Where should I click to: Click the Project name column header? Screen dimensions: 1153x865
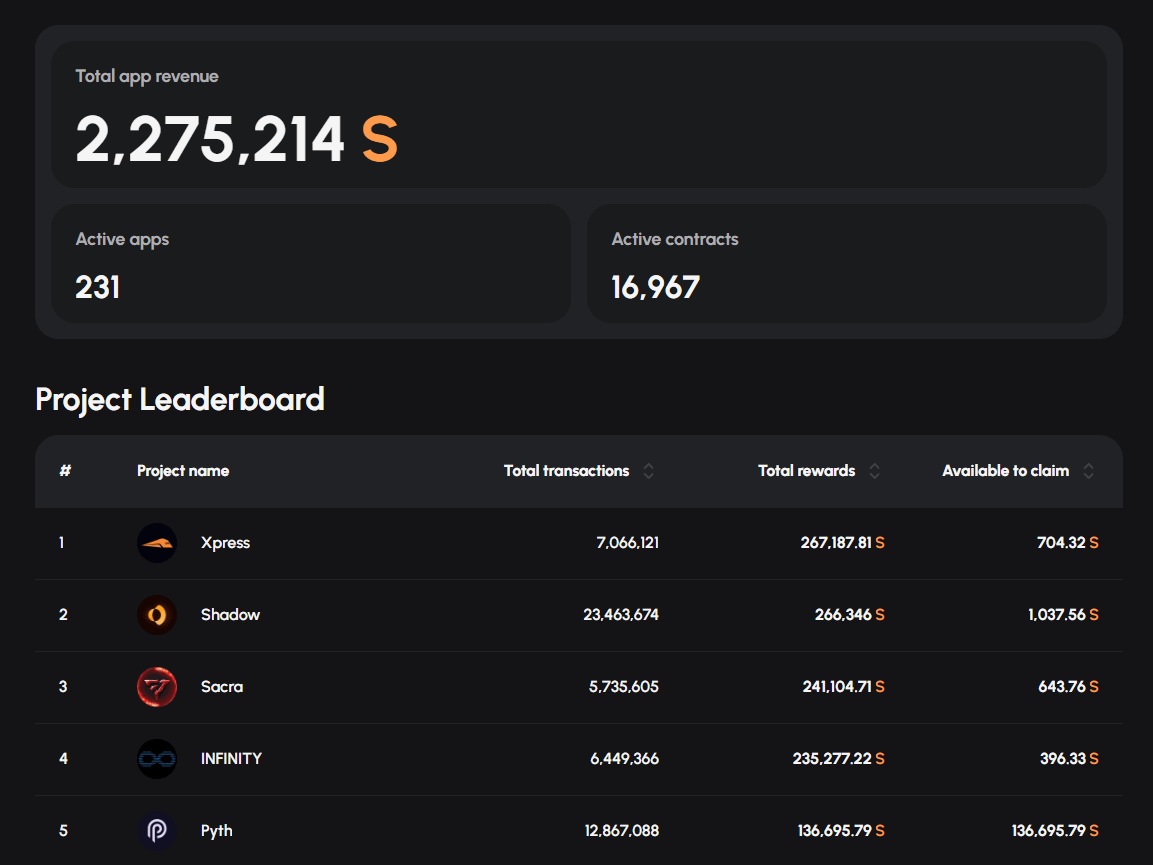[183, 471]
